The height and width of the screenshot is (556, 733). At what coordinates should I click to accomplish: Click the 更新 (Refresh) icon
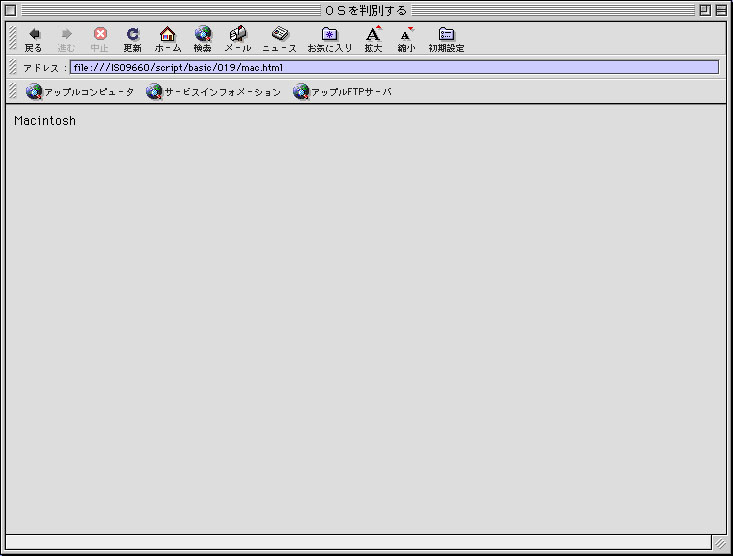[132, 34]
